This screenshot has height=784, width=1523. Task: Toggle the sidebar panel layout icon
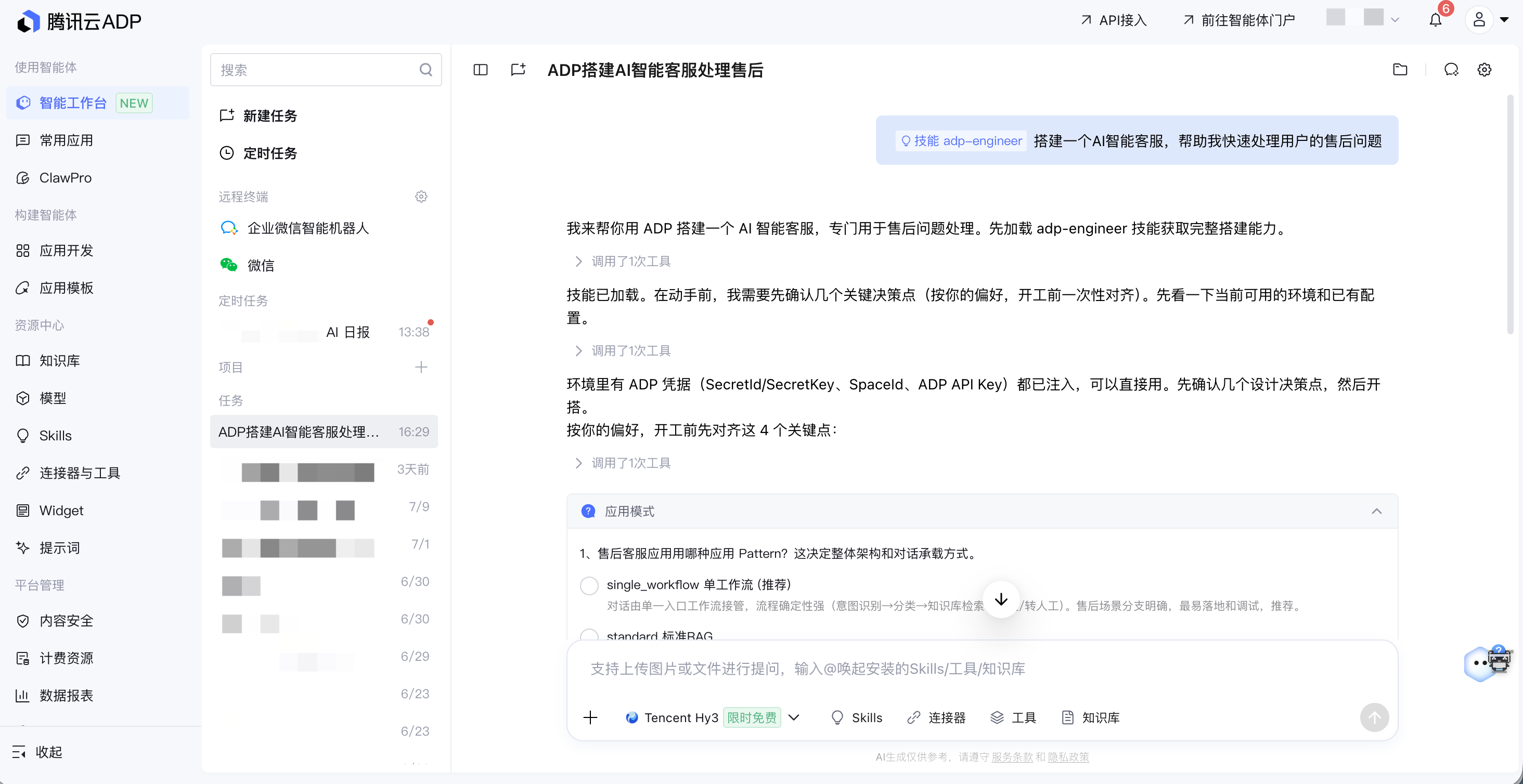[x=481, y=70]
